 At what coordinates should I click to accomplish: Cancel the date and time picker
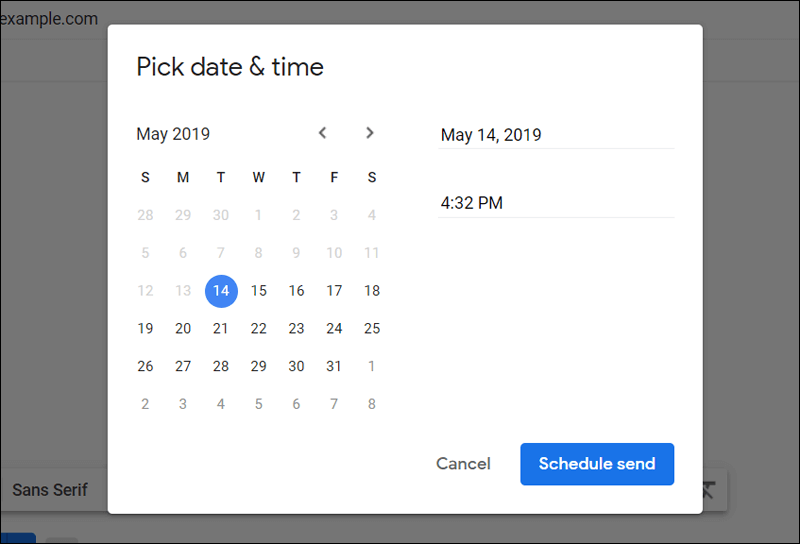click(463, 464)
